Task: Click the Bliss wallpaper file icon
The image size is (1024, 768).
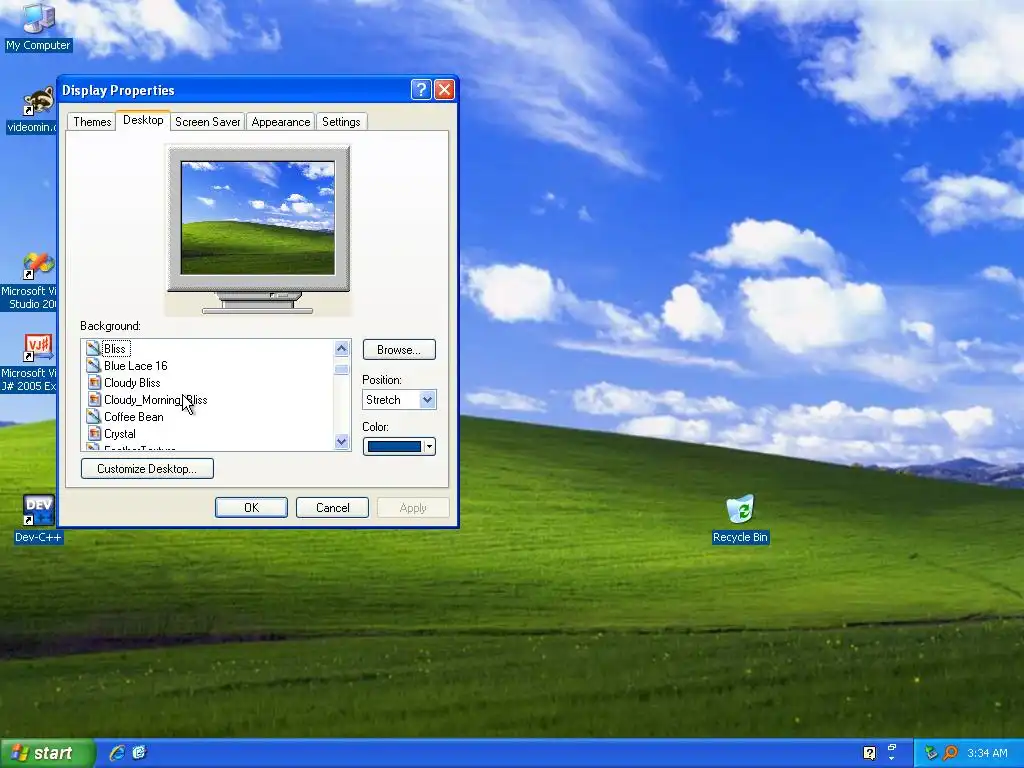Action: click(93, 349)
